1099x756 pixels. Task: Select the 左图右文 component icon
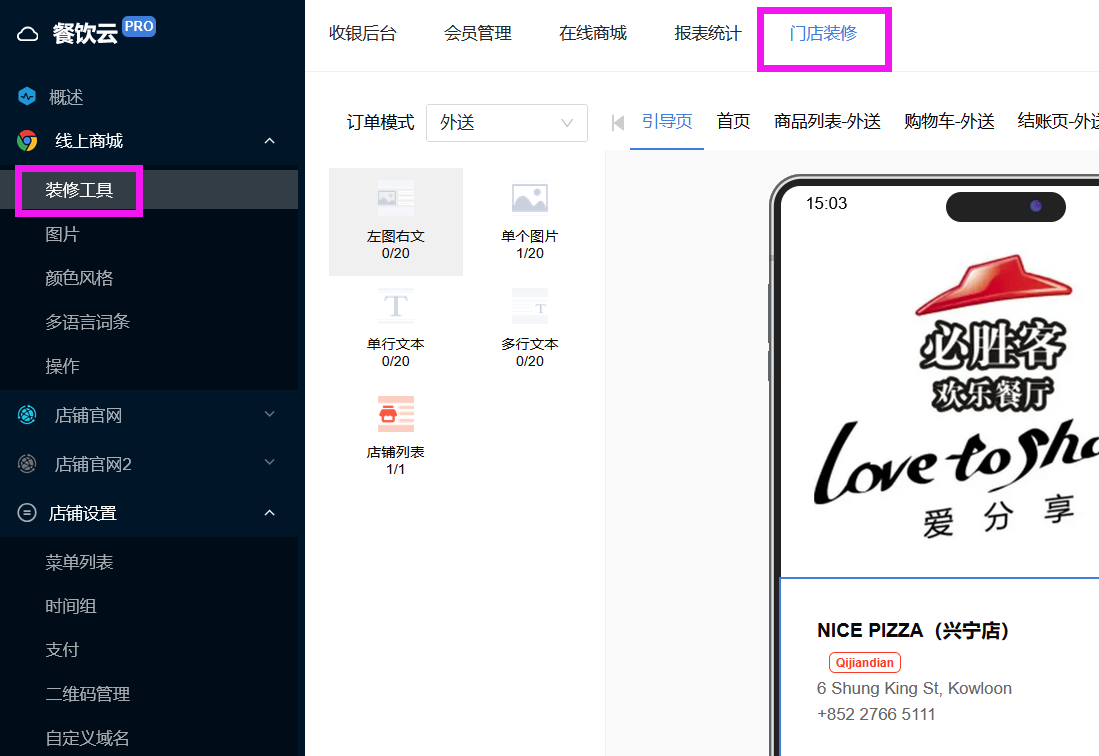(395, 198)
